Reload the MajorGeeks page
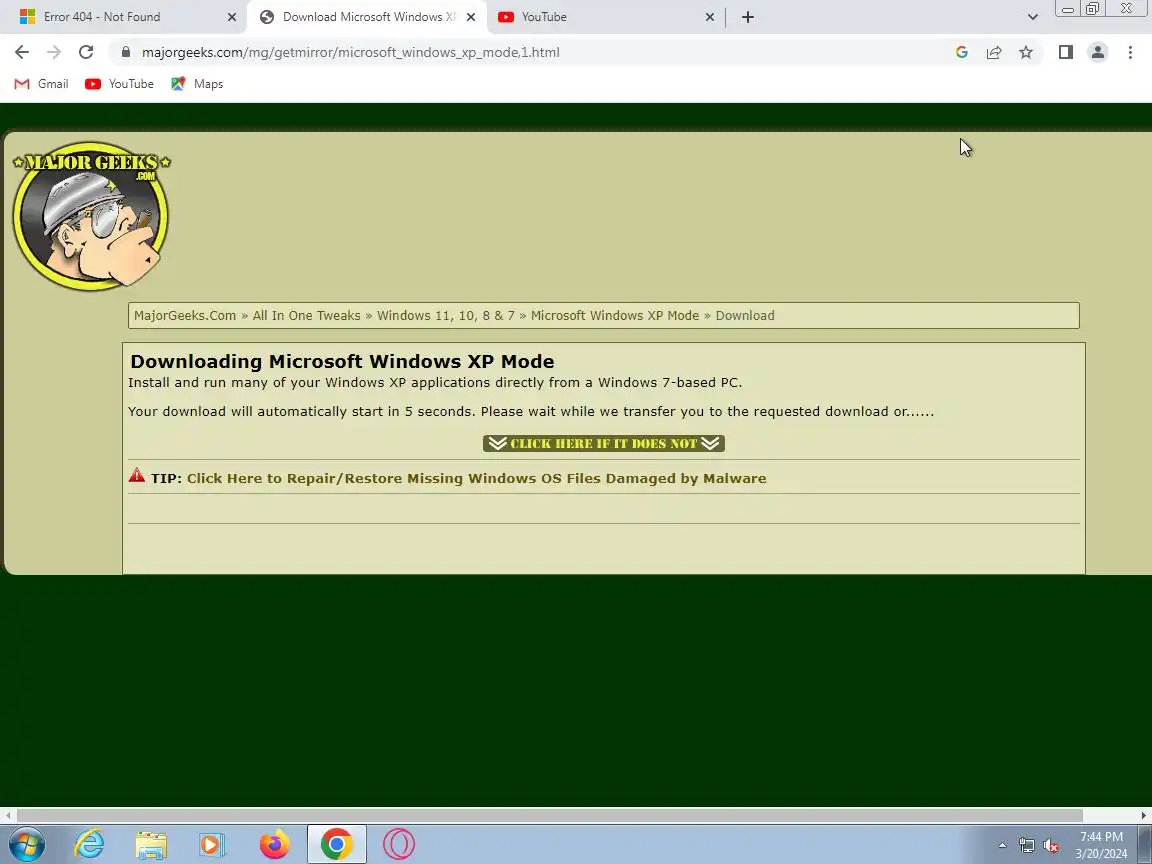 tap(86, 52)
